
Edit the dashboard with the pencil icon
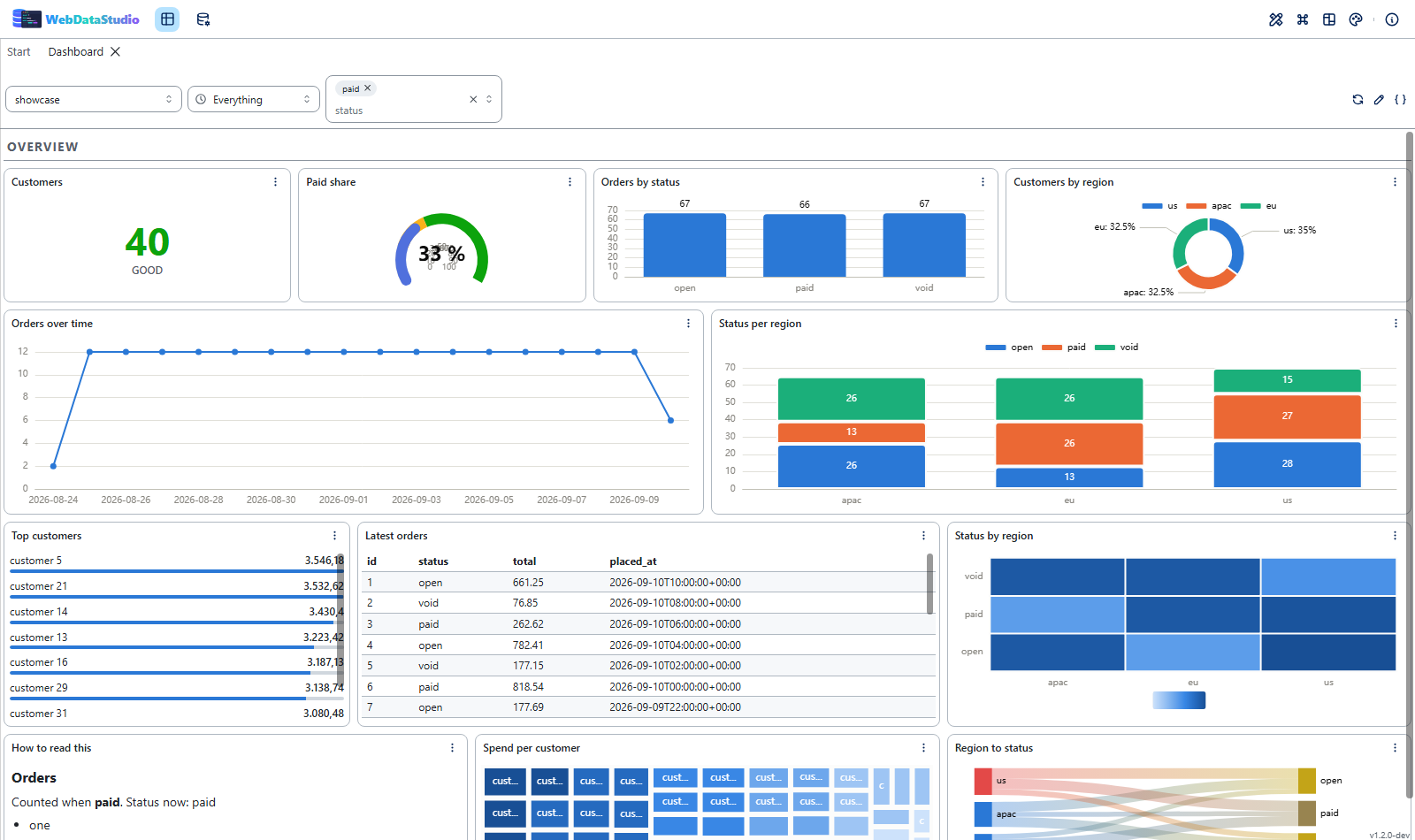[x=1379, y=100]
